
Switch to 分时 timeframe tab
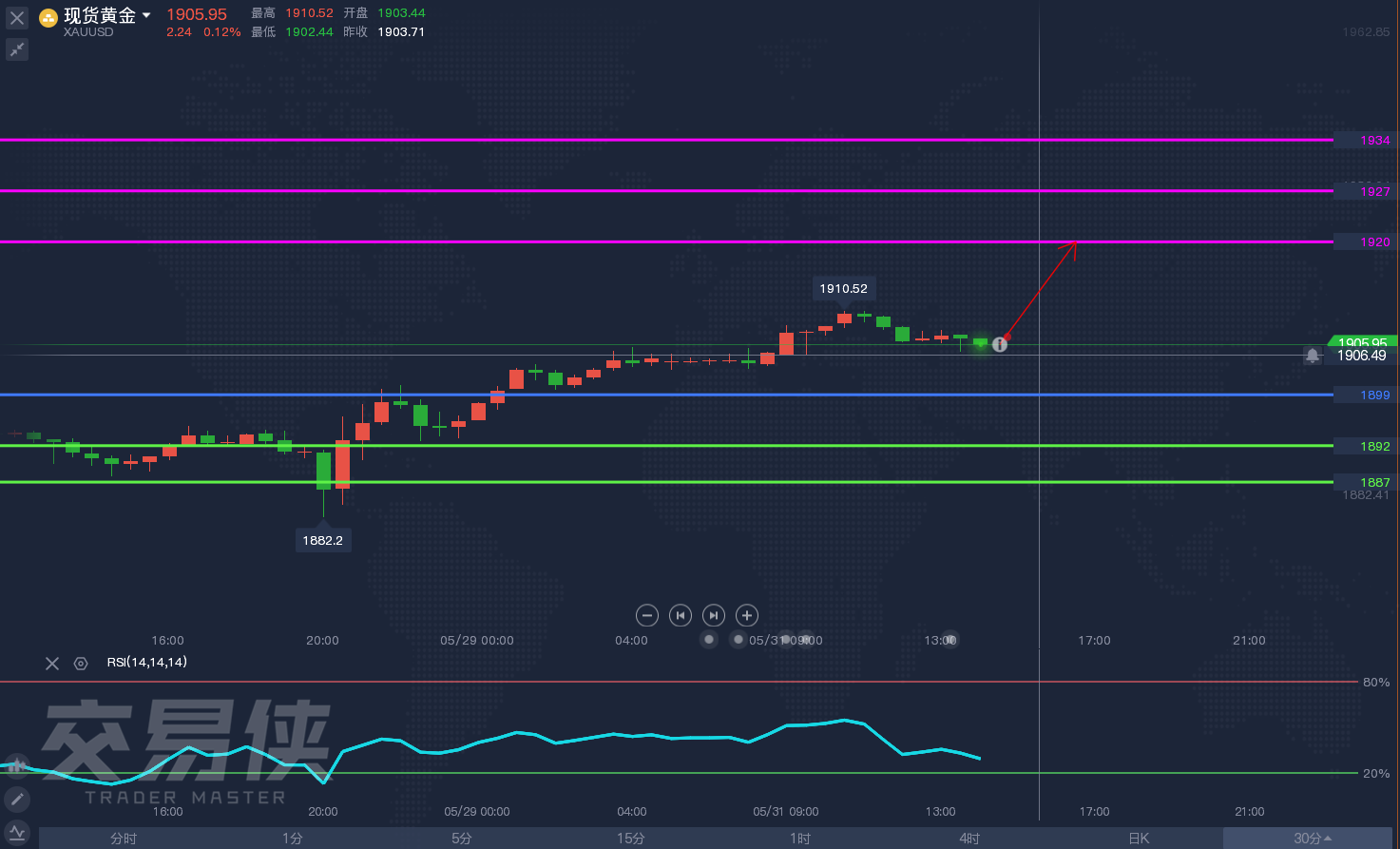point(124,839)
